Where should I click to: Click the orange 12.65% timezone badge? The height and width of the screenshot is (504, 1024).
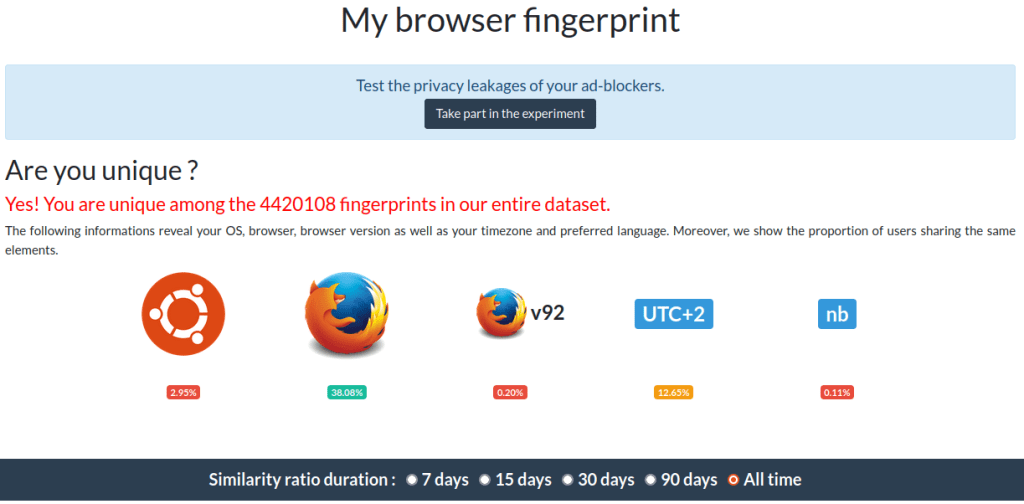point(673,392)
